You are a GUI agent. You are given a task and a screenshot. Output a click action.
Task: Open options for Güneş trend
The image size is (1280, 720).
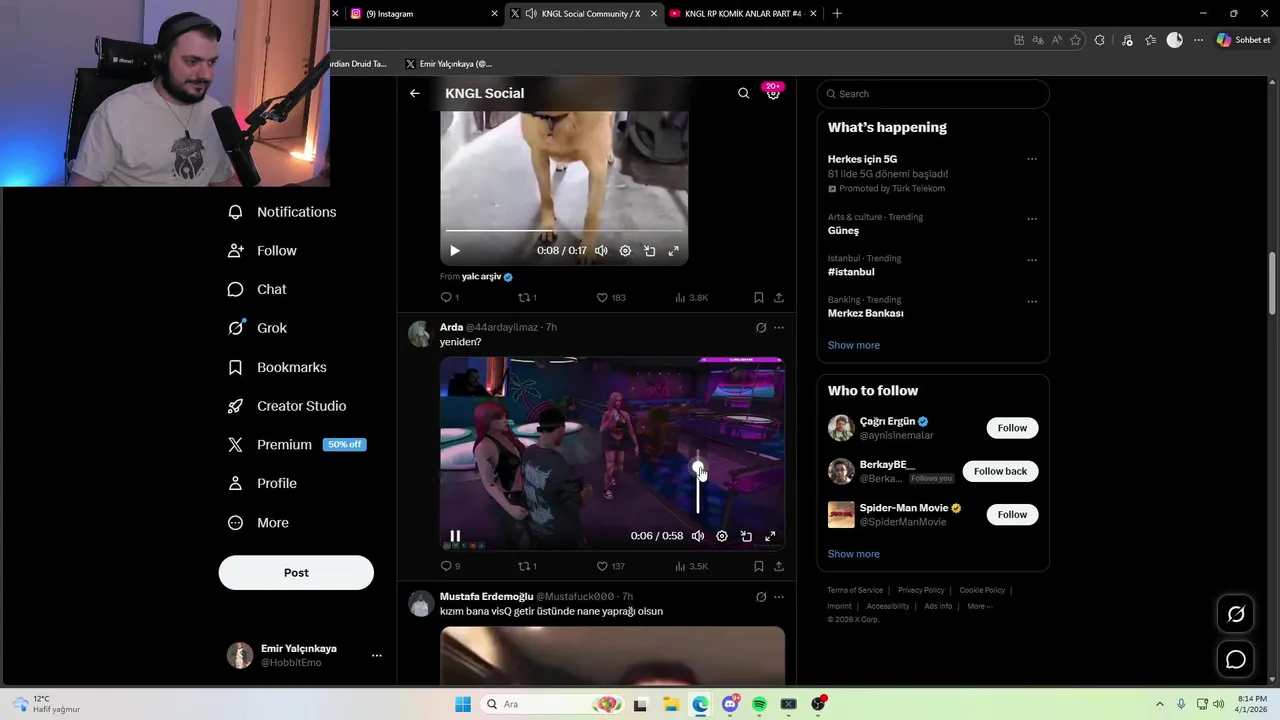point(1032,219)
